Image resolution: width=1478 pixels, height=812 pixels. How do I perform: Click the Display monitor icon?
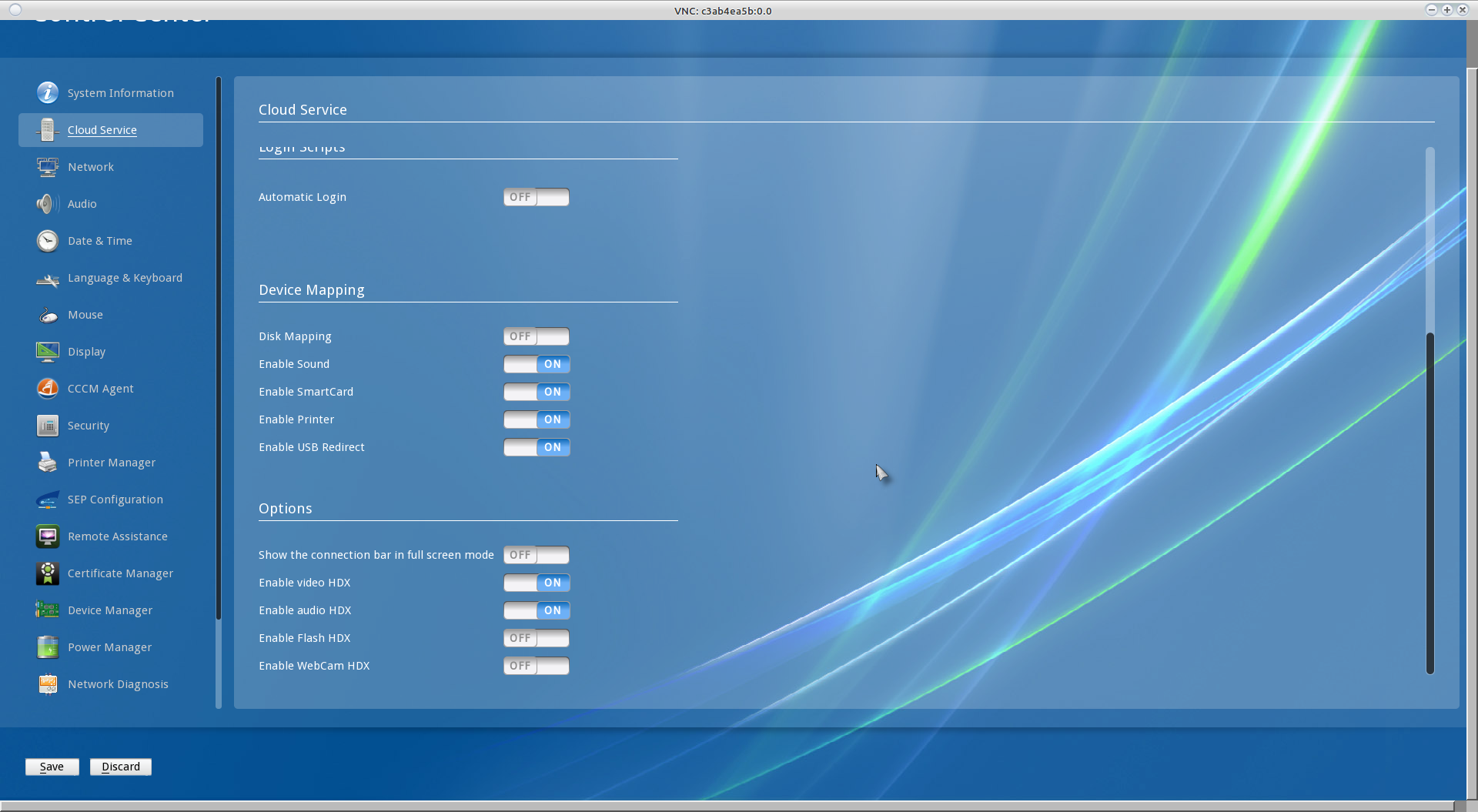48,352
